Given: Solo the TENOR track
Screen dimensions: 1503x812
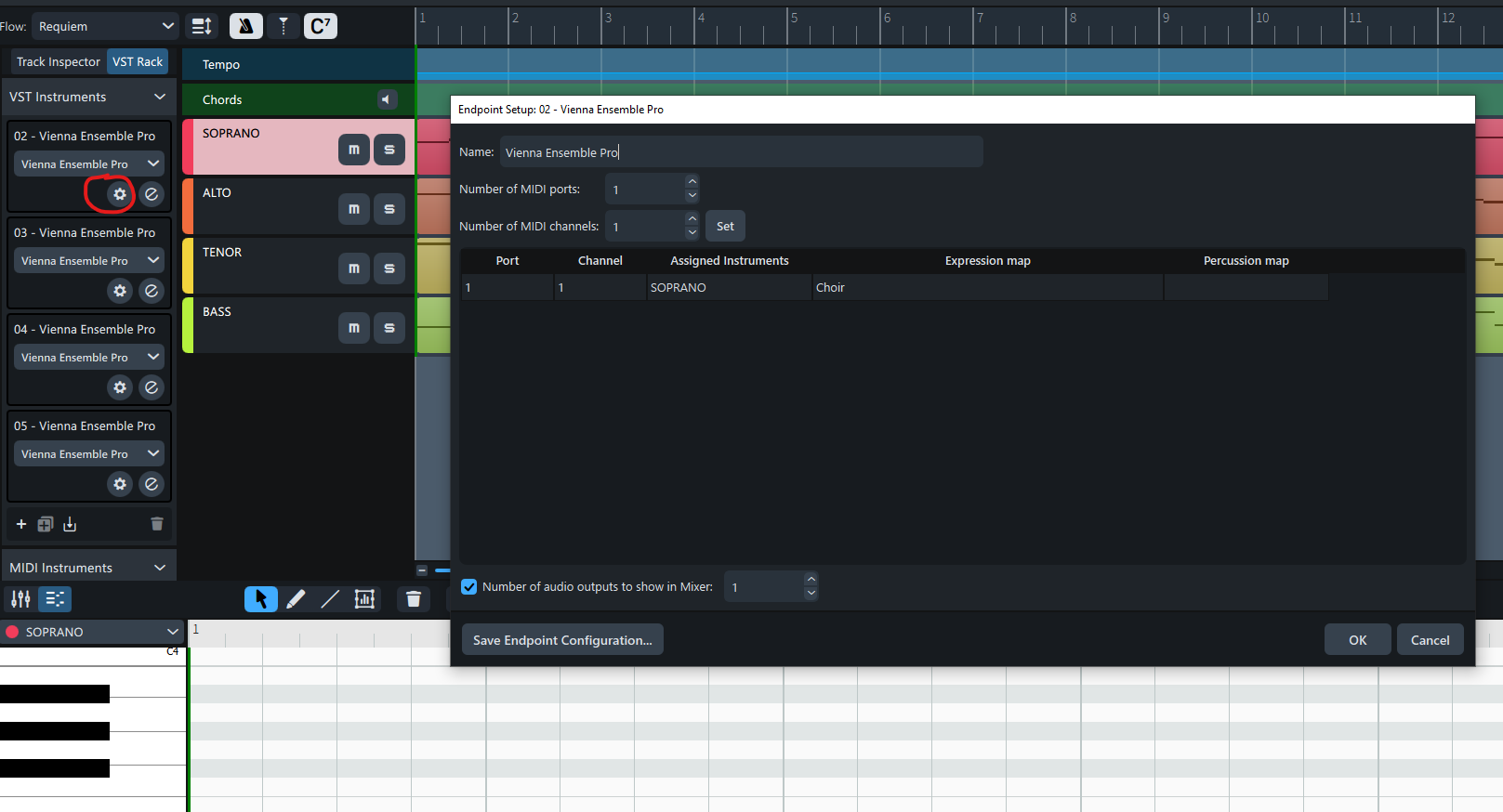Looking at the screenshot, I should 389,268.
